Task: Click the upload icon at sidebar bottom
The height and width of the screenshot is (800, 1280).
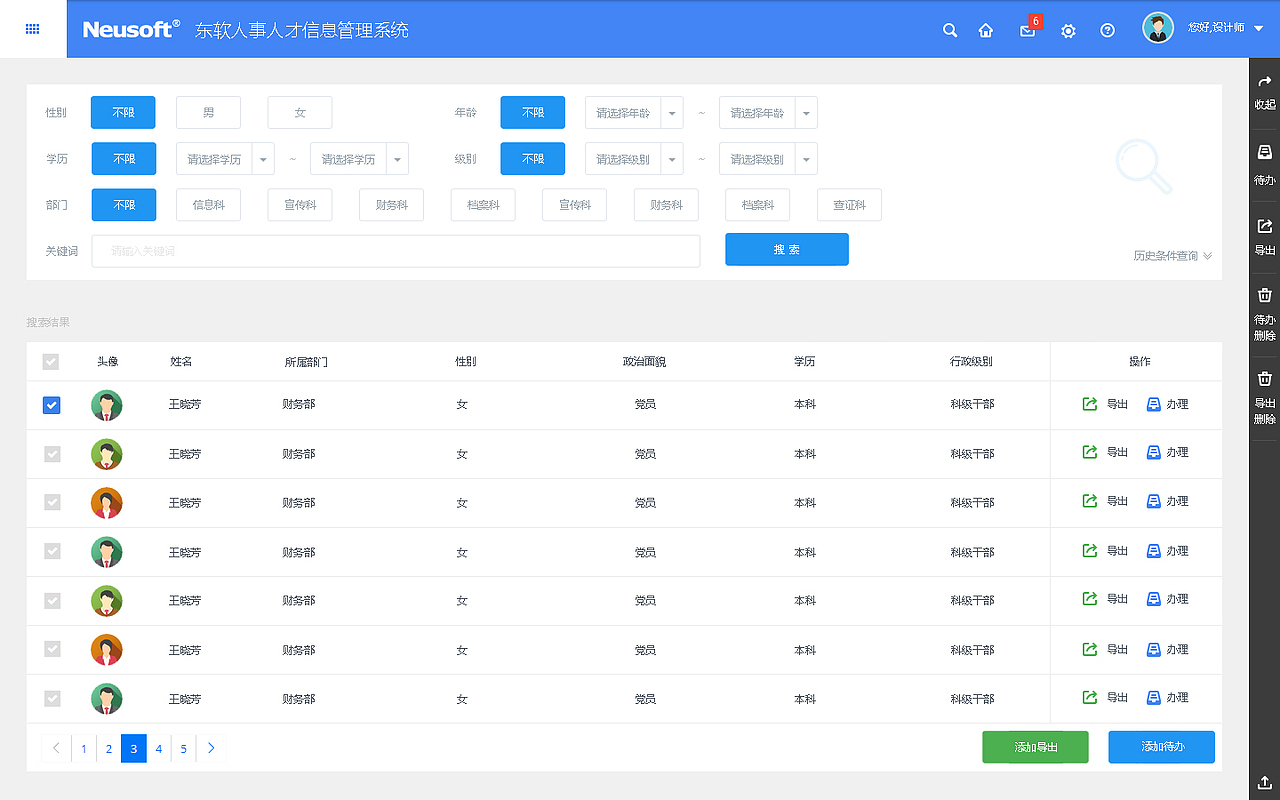Action: (x=1265, y=781)
